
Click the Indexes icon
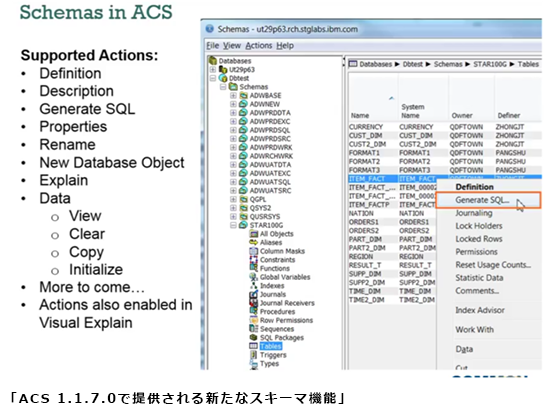coord(254,286)
